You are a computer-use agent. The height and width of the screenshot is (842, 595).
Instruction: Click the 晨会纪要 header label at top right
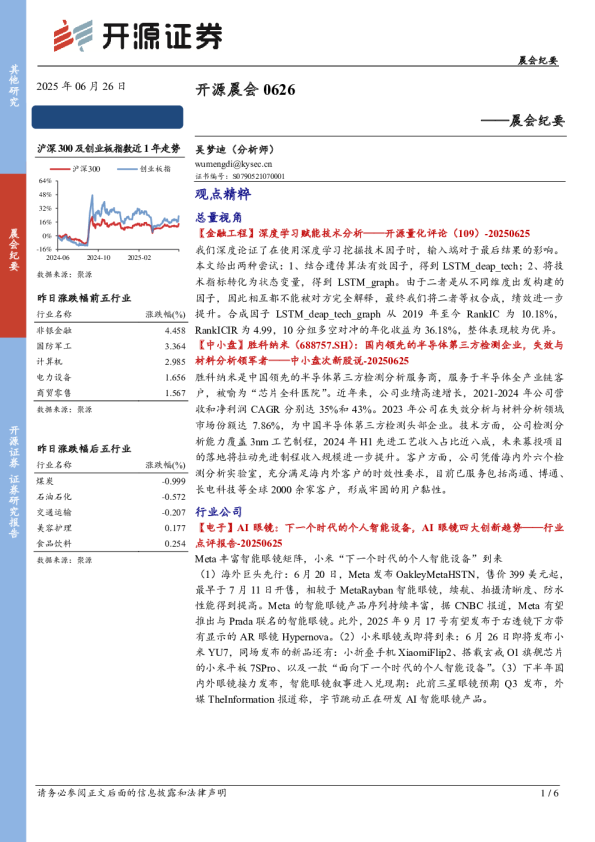(538, 61)
